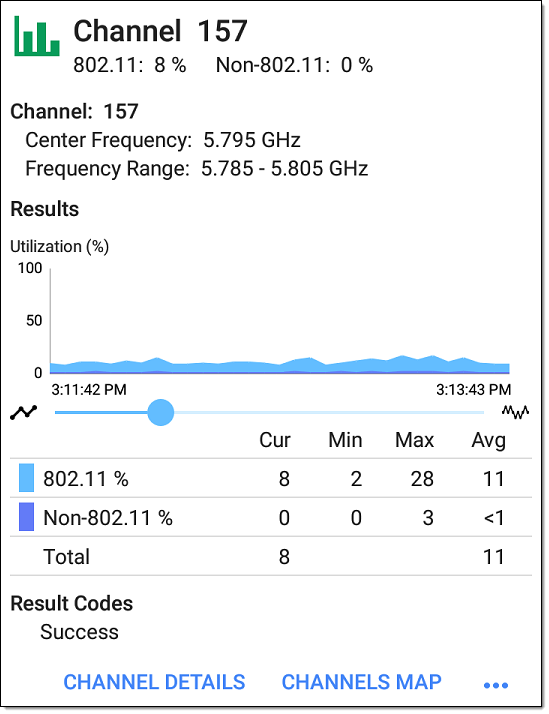549x714 pixels.
Task: Open CHANNELS MAP
Action: [x=361, y=682]
